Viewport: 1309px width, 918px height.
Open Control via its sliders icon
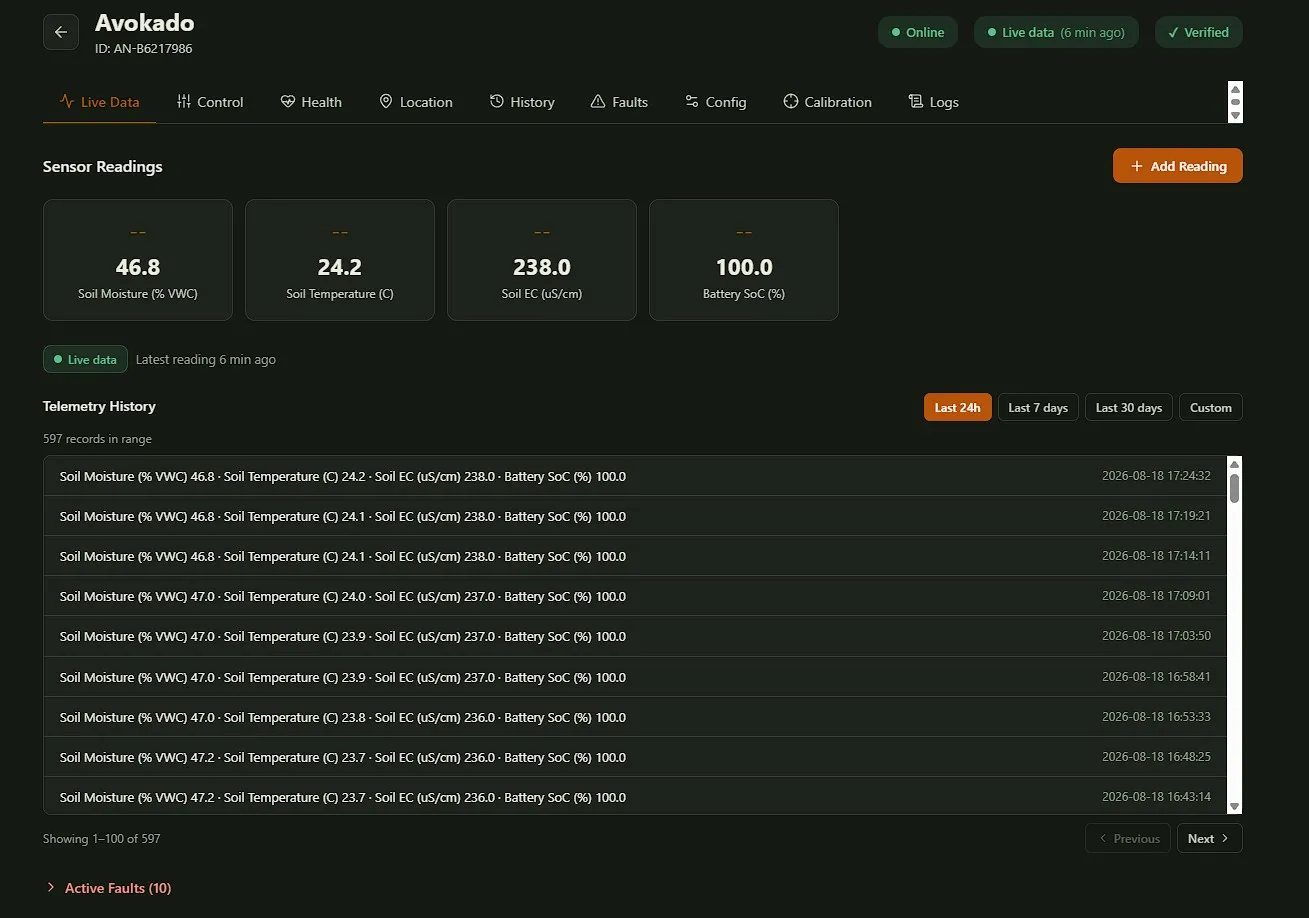[x=184, y=102]
